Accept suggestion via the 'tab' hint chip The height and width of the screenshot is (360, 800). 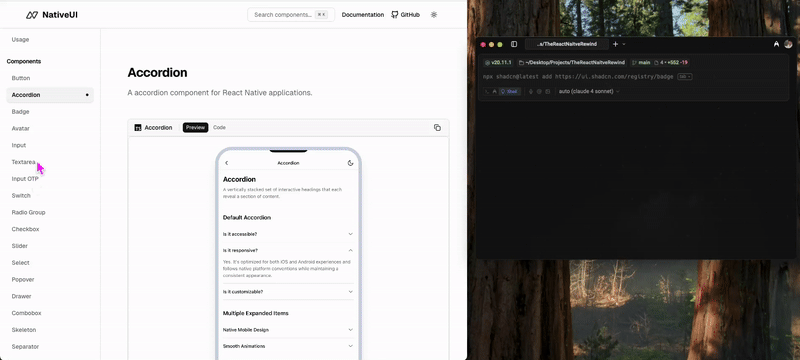pyautogui.click(x=685, y=76)
